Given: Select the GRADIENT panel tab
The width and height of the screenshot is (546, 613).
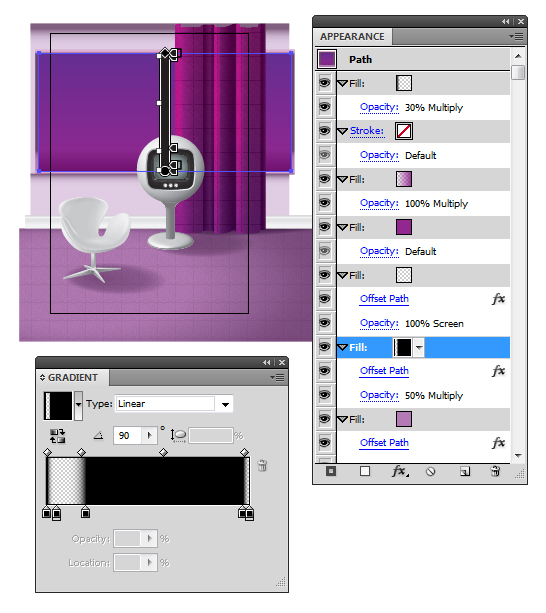Looking at the screenshot, I should click(72, 378).
